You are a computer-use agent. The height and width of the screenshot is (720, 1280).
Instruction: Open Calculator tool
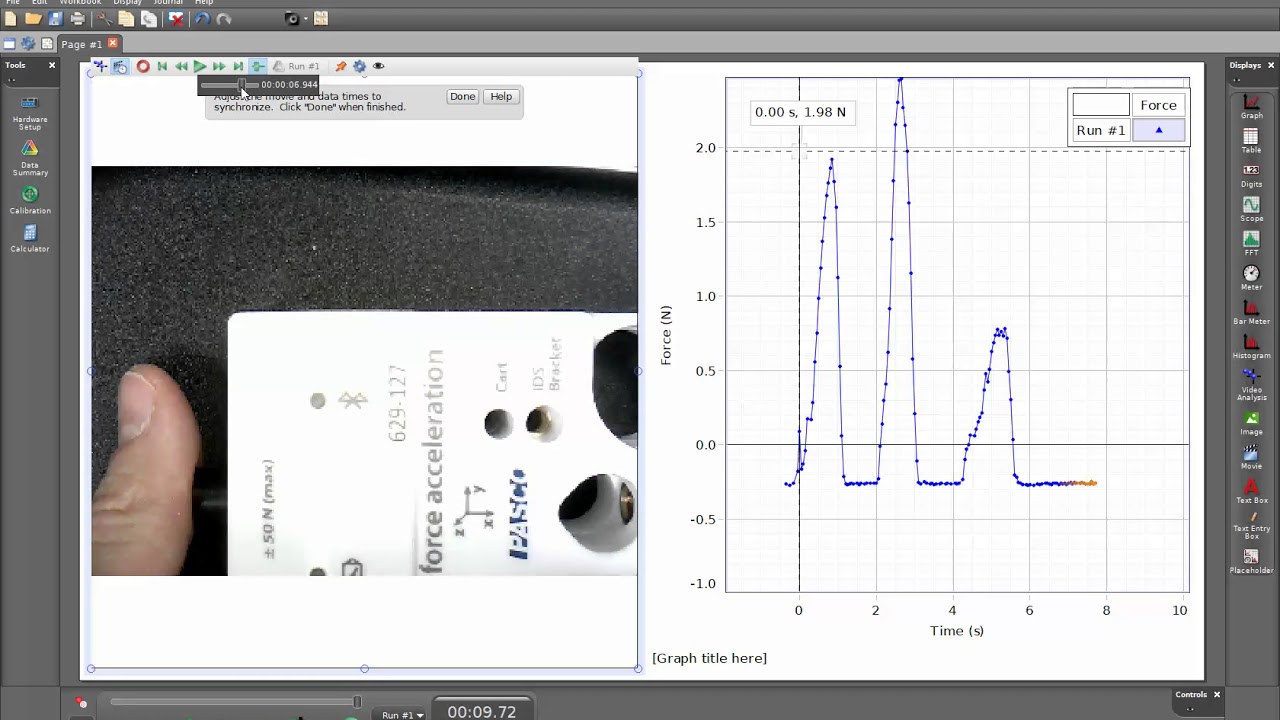(x=30, y=239)
